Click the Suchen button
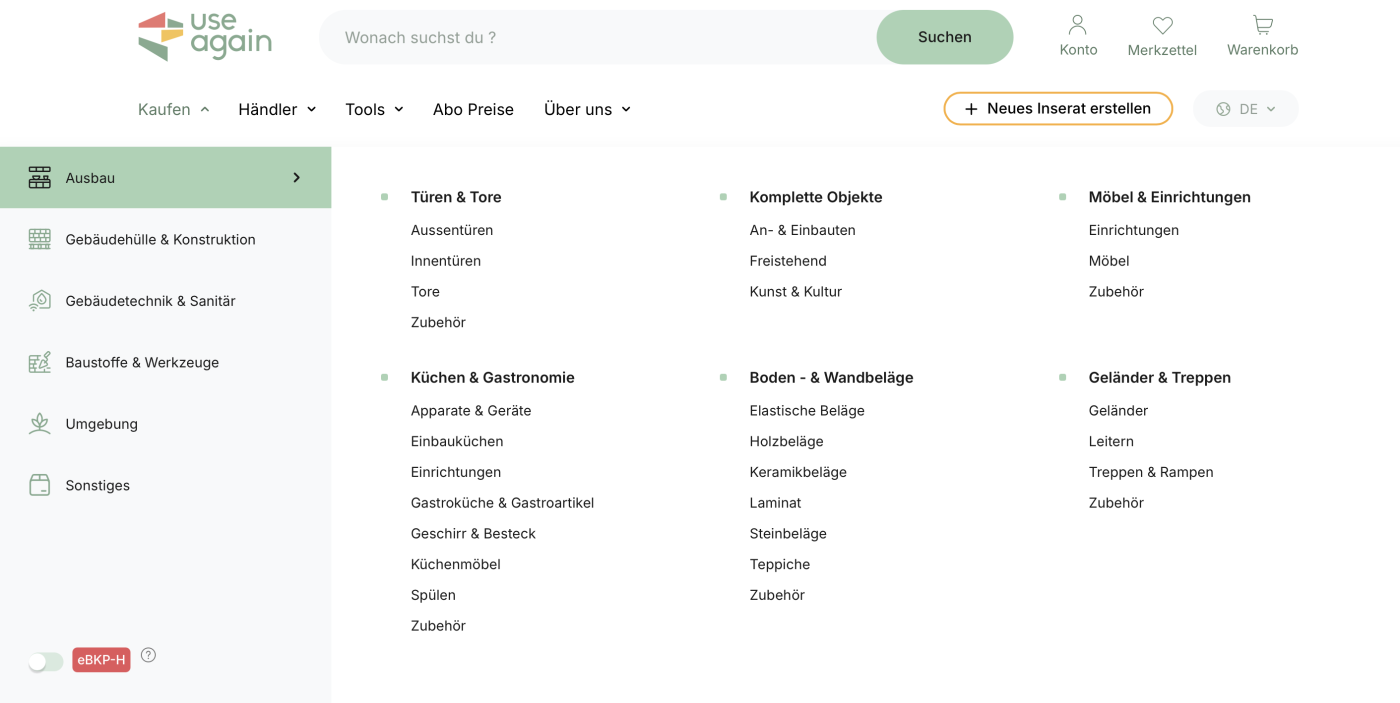The image size is (1400, 703). click(x=944, y=37)
